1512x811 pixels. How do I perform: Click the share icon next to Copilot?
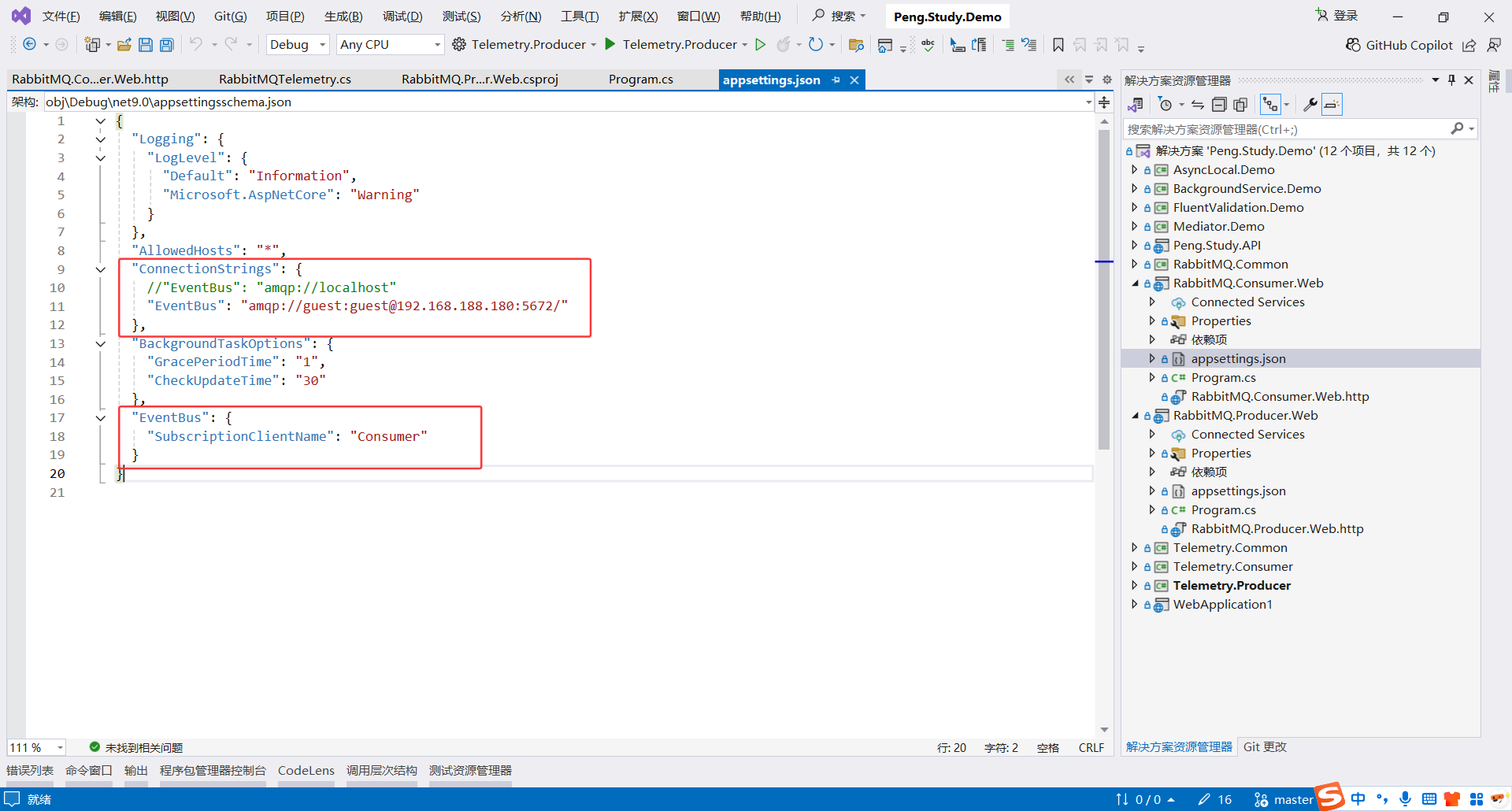click(1469, 45)
